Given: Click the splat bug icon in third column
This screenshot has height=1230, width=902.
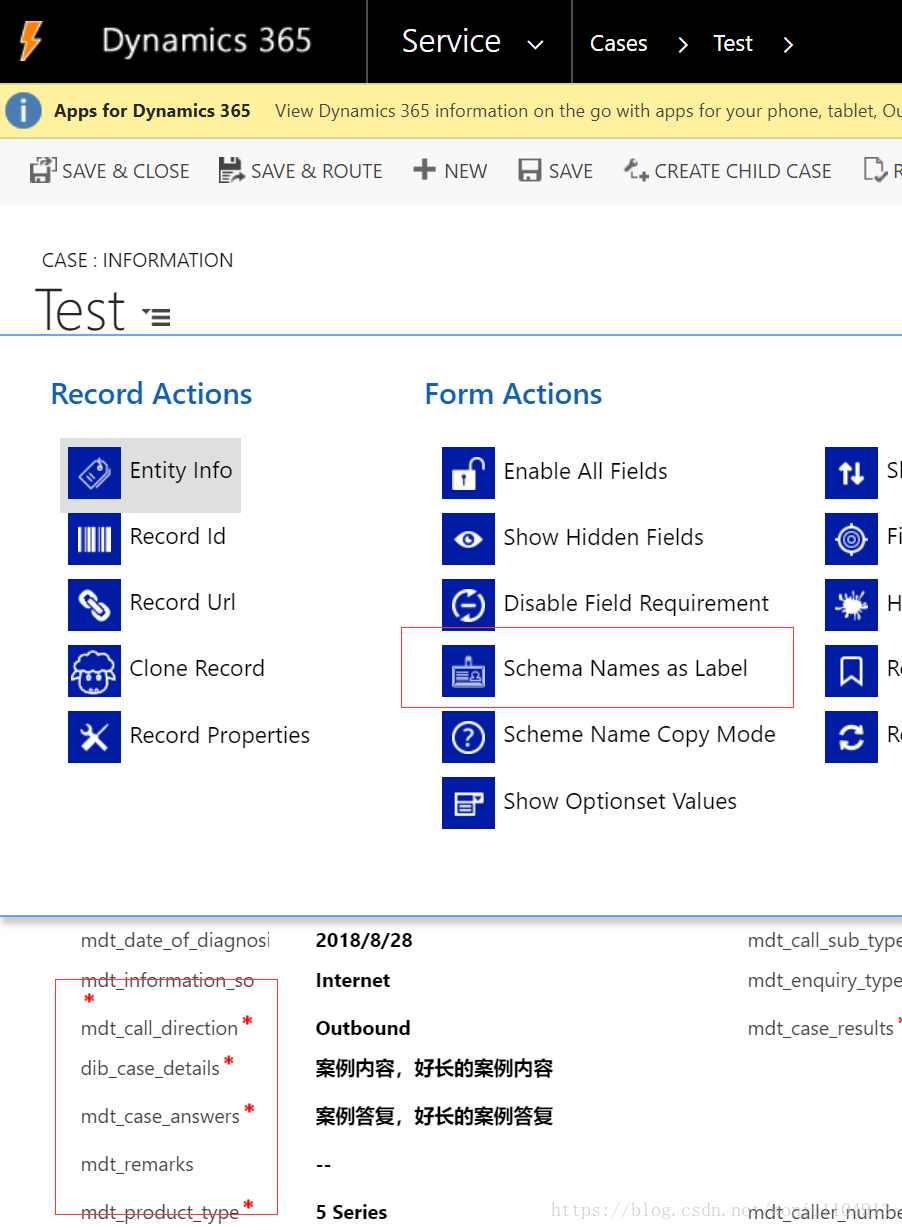Looking at the screenshot, I should coord(851,605).
